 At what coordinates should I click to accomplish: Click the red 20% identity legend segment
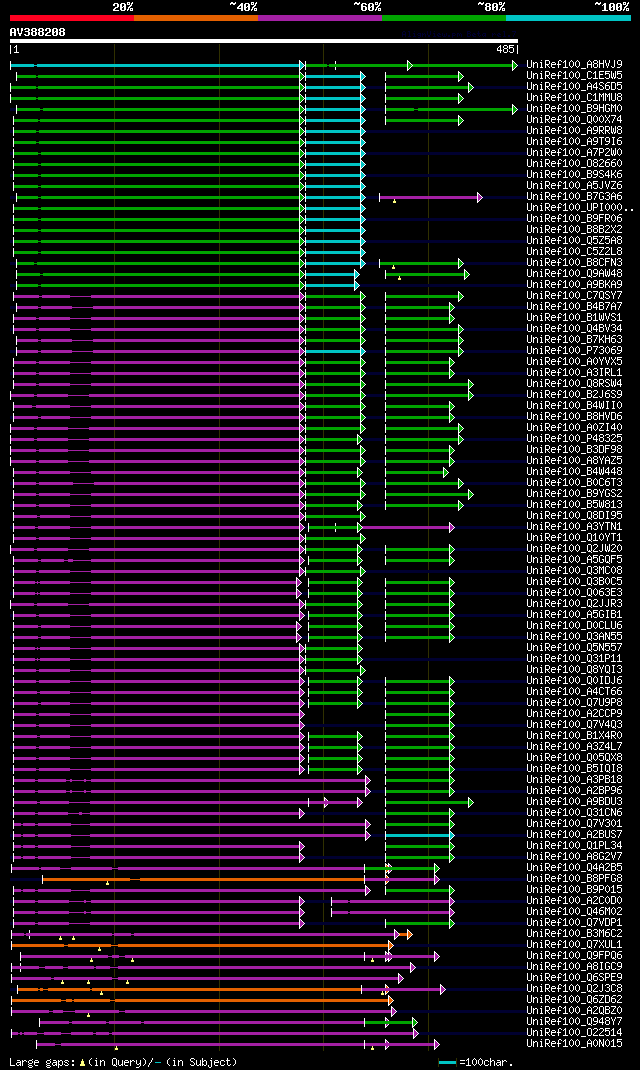click(72, 18)
